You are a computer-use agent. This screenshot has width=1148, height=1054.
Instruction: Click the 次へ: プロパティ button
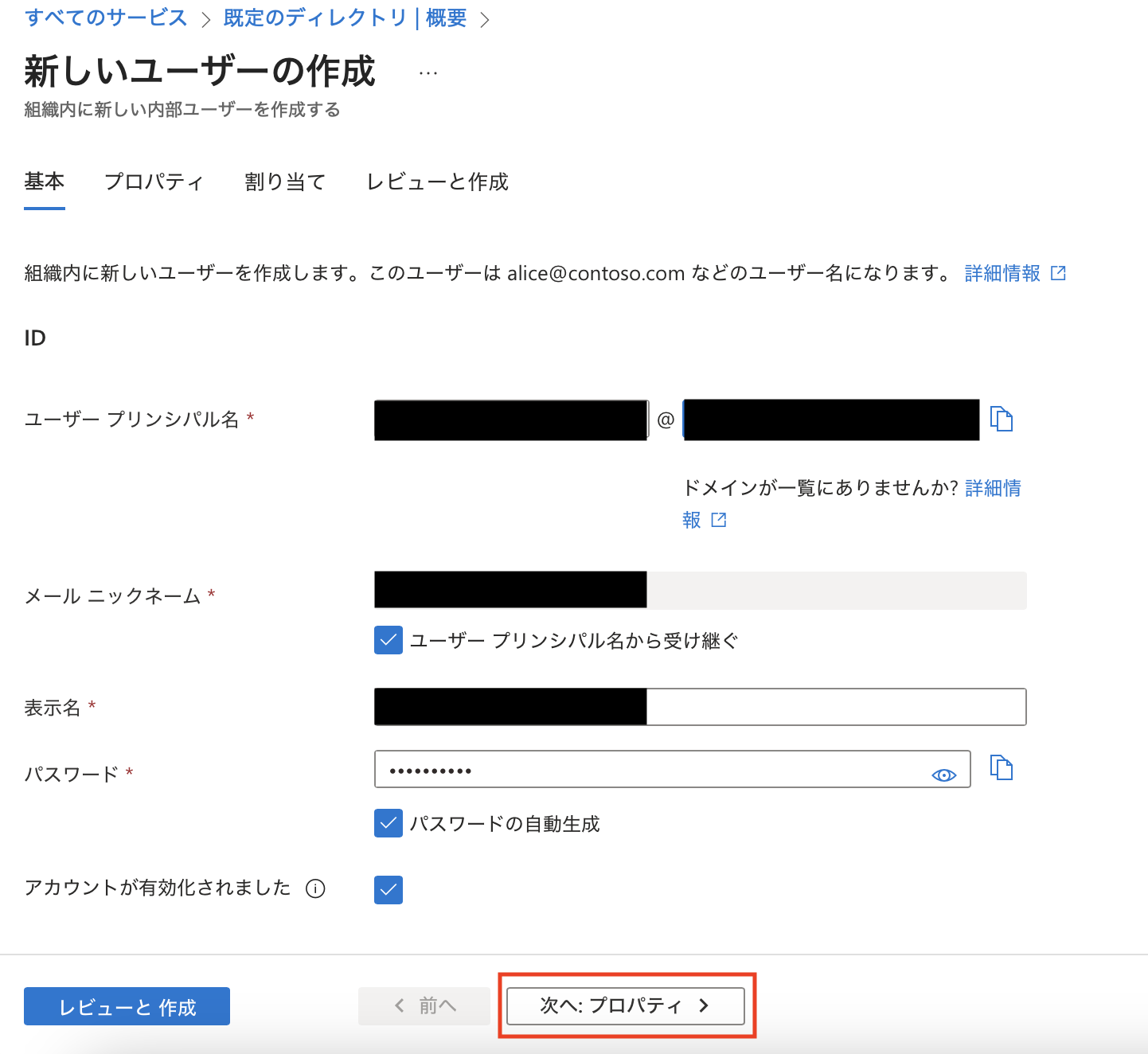coord(626,1005)
